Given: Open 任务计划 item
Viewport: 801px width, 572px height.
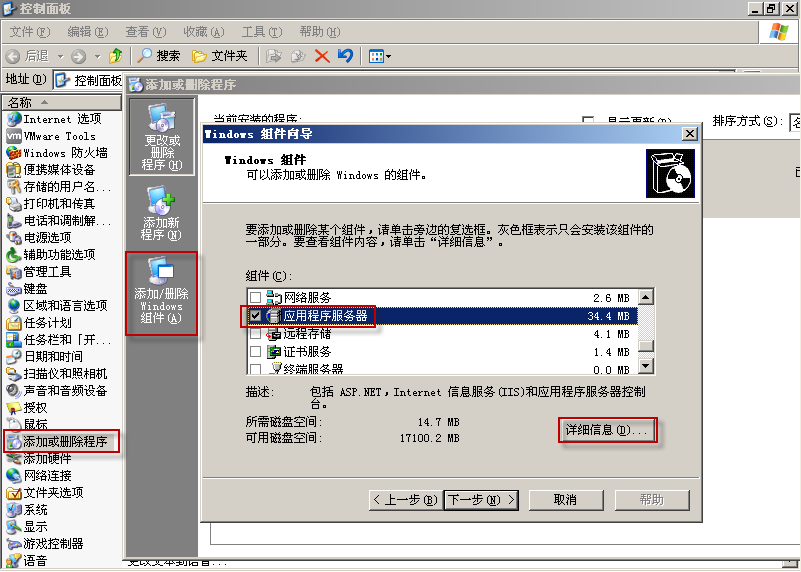Looking at the screenshot, I should tap(39, 322).
